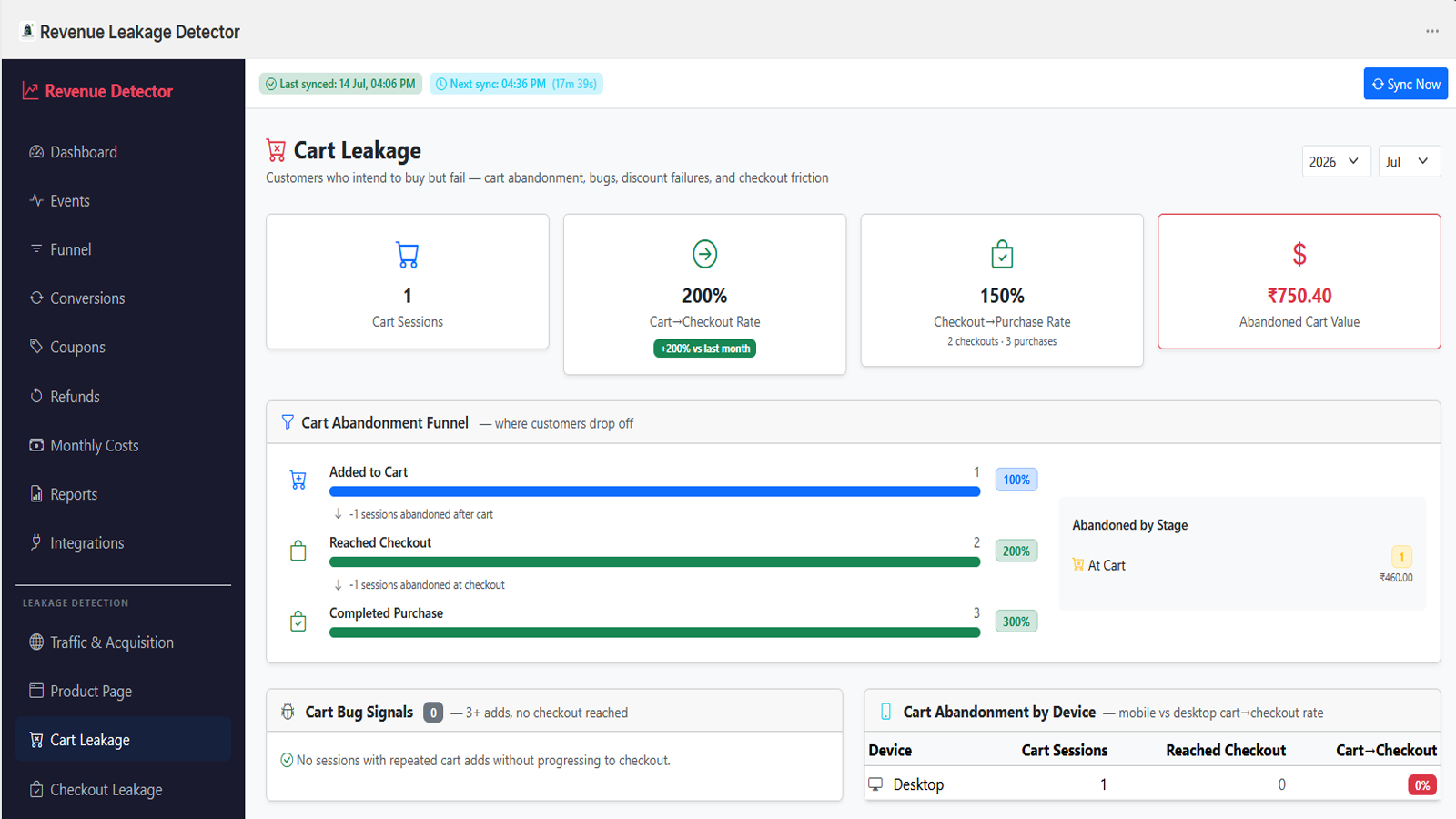1456x819 pixels.
Task: Click the blue Added to Cart progress bar
Action: pos(654,491)
